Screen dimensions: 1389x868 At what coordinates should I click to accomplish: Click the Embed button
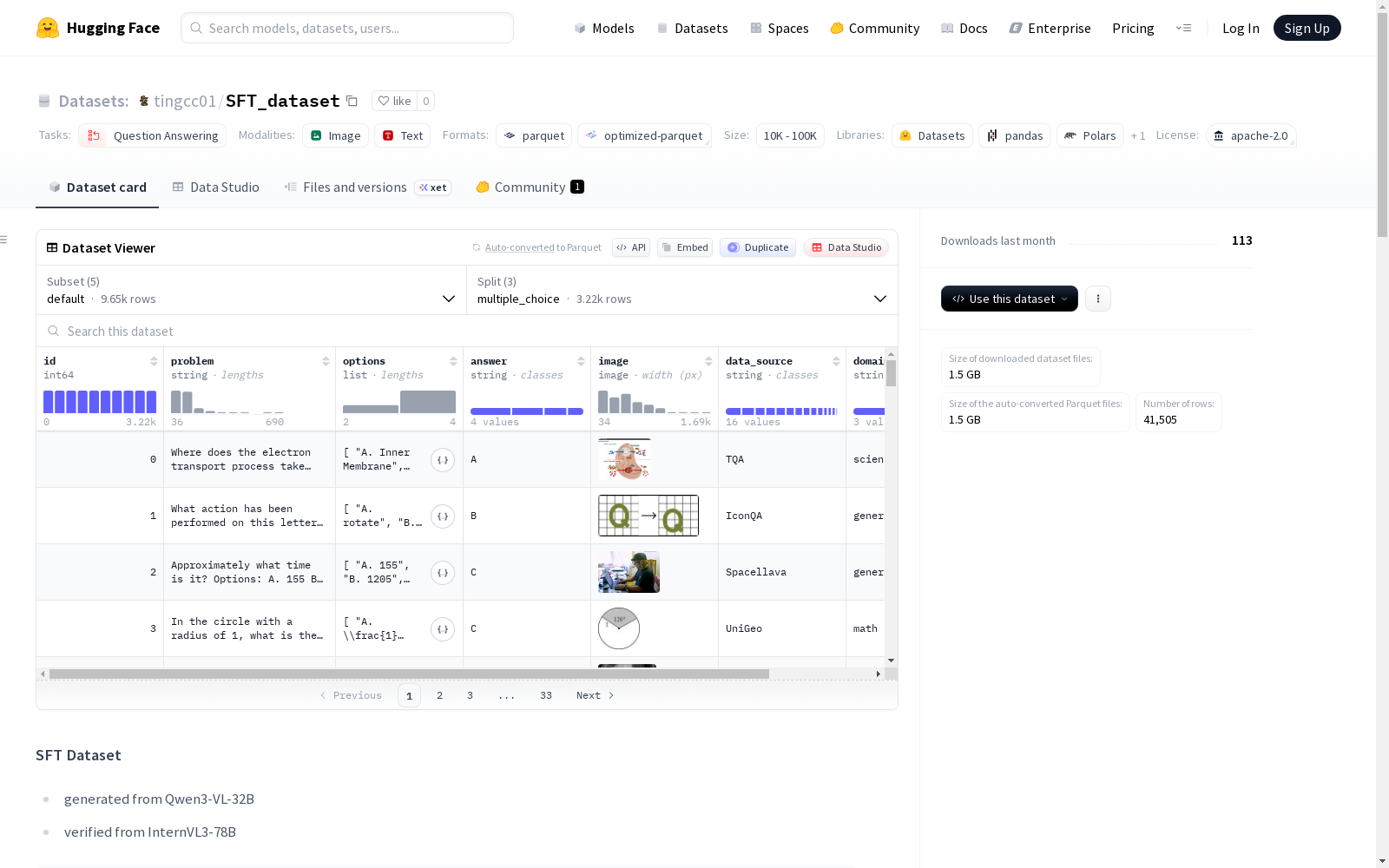pos(685,247)
